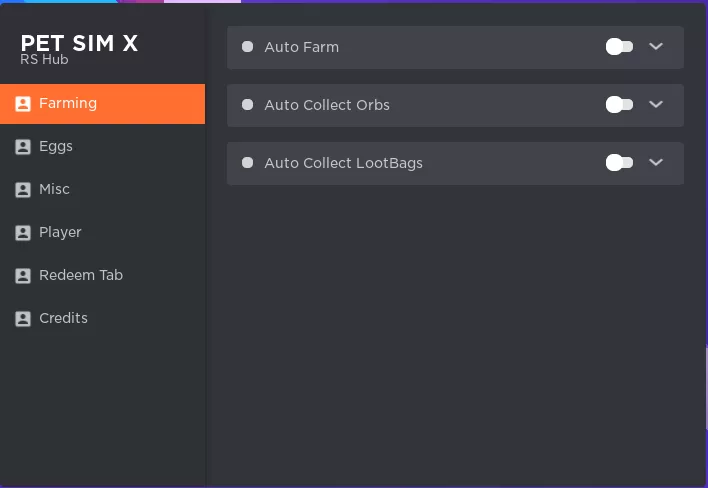
Task: Click the status dot beside Auto Farm
Action: pyautogui.click(x=247, y=46)
